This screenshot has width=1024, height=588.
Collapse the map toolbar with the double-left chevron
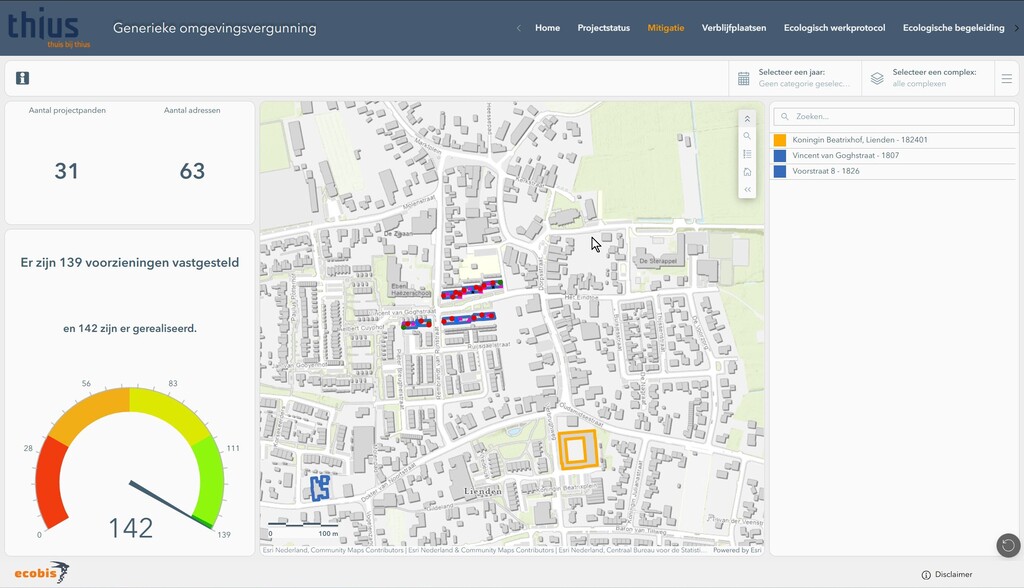pyautogui.click(x=747, y=189)
